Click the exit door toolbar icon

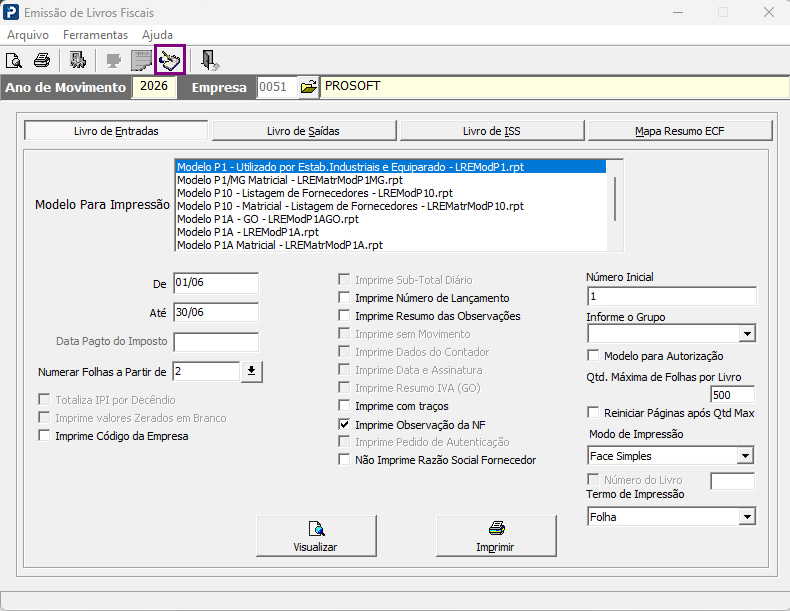click(208, 60)
